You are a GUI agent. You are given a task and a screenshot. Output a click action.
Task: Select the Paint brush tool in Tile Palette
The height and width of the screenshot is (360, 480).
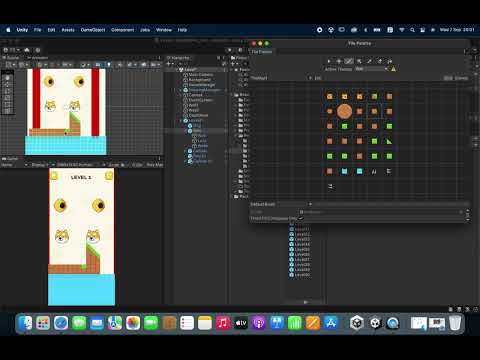(x=349, y=61)
